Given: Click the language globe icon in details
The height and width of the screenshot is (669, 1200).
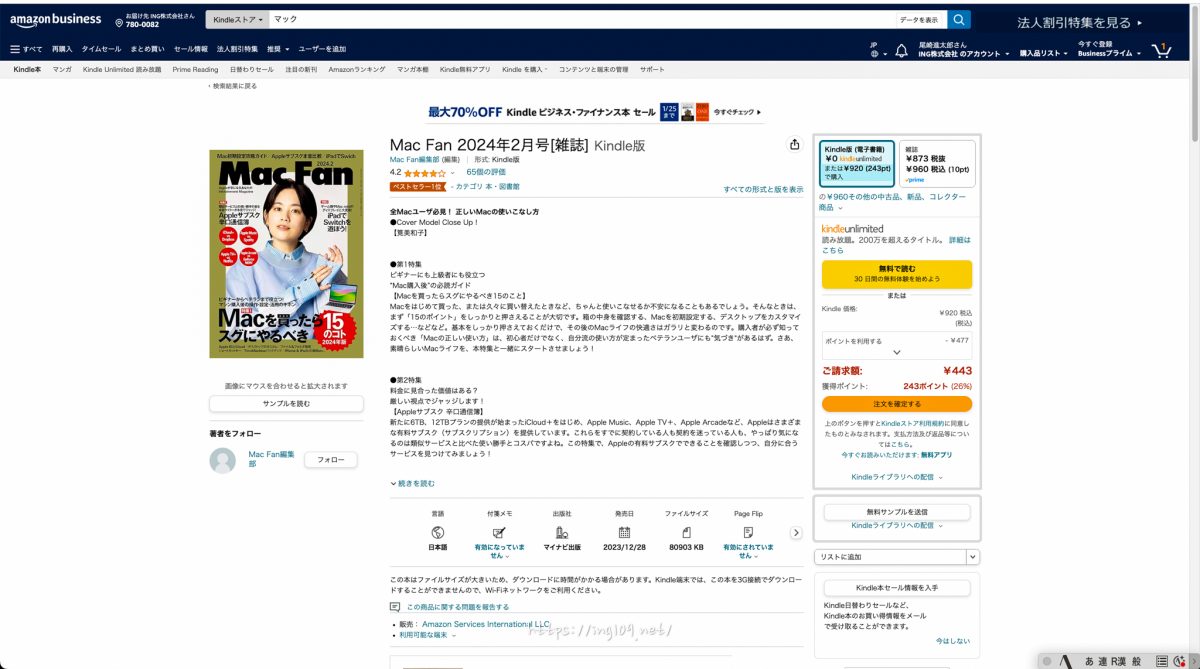Looking at the screenshot, I should click(437, 533).
